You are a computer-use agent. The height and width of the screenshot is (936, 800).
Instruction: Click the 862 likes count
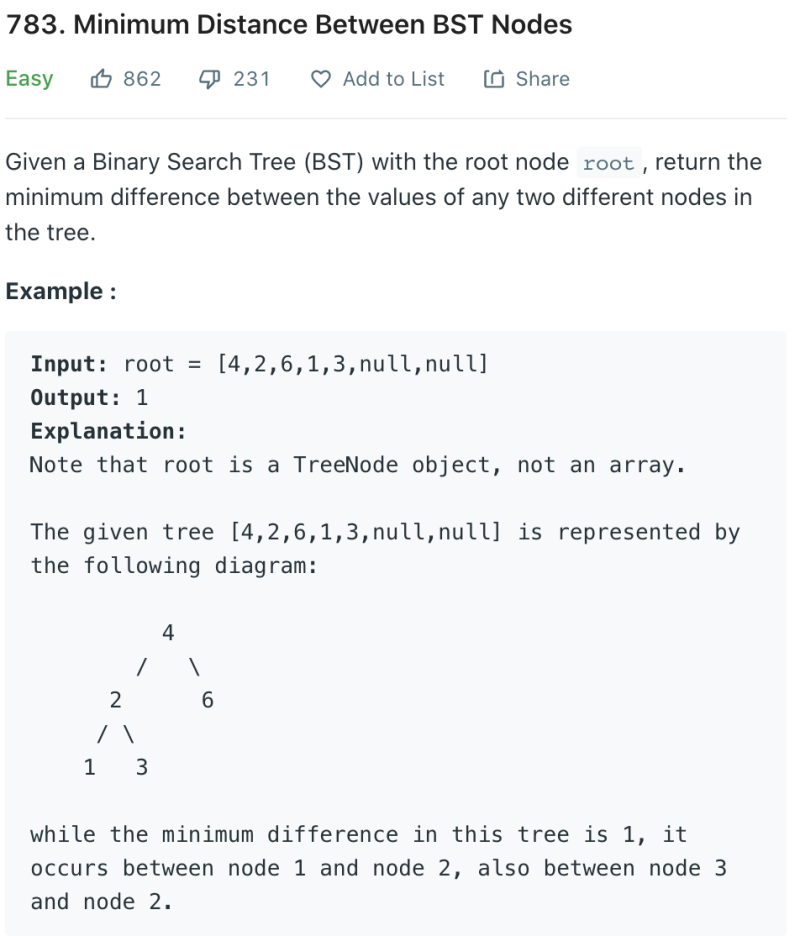[142, 79]
